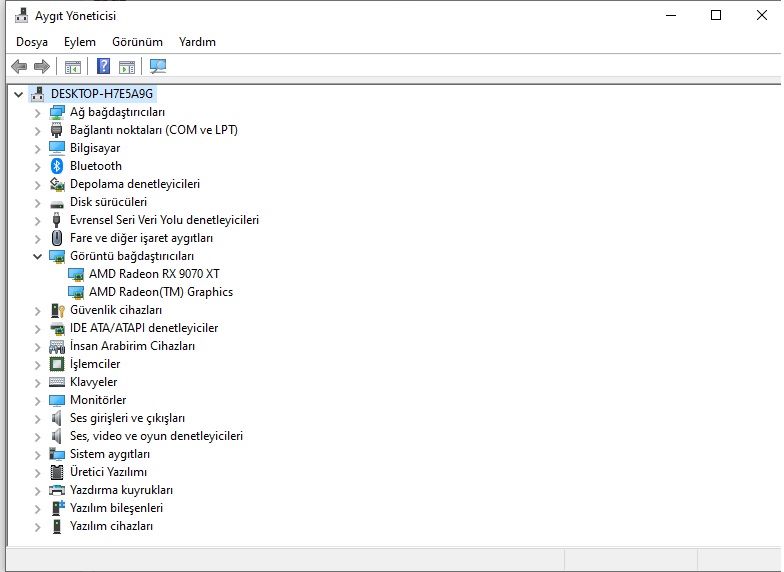This screenshot has width=784, height=572.
Task: Select the Depolama denetleyicileri row
Action: point(135,184)
